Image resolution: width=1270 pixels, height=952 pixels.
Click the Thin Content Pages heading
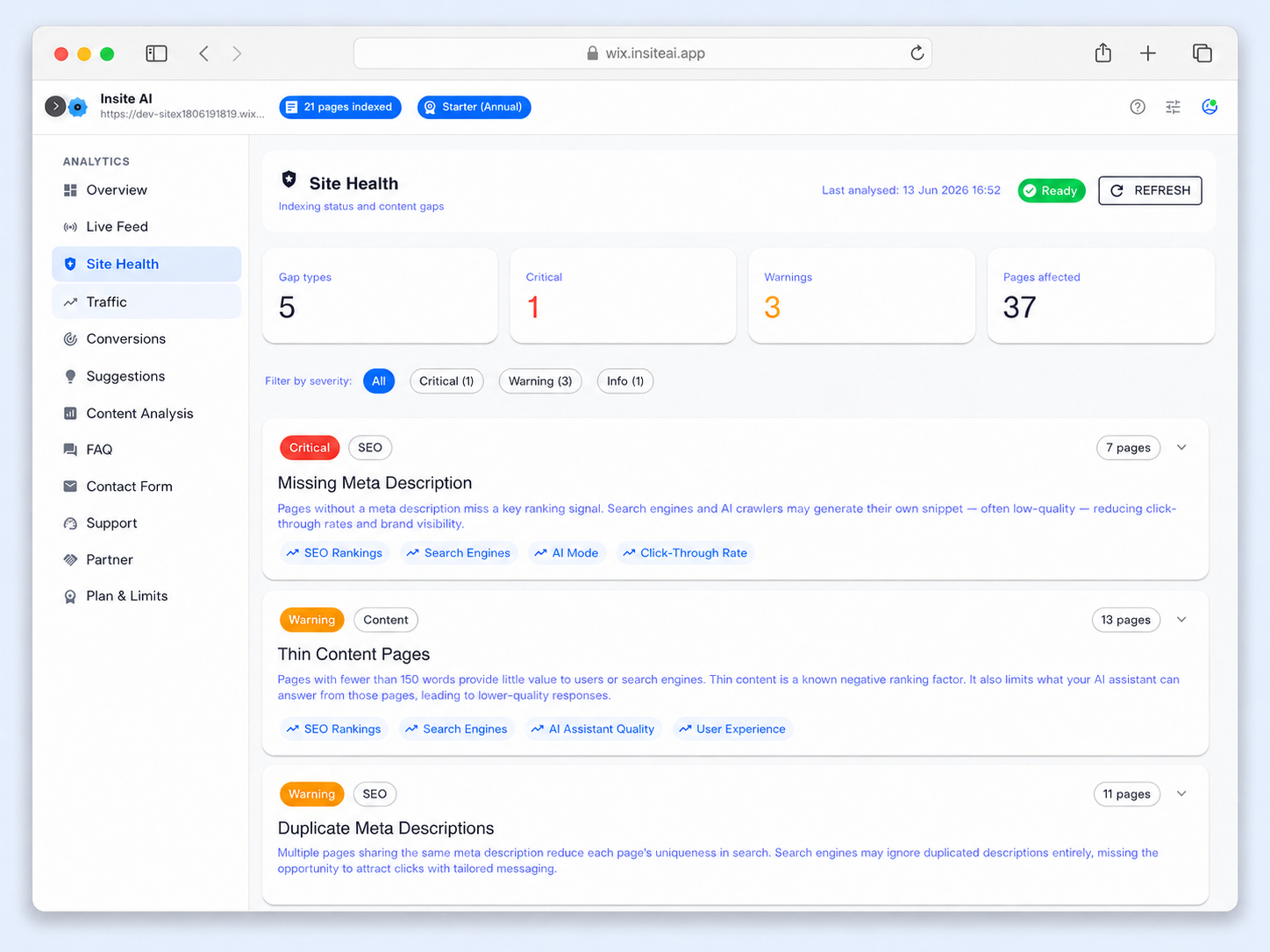[353, 654]
